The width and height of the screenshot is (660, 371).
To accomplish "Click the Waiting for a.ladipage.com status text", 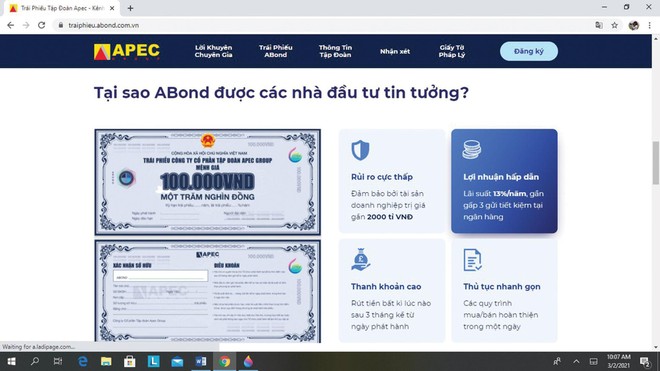I will tap(39, 347).
